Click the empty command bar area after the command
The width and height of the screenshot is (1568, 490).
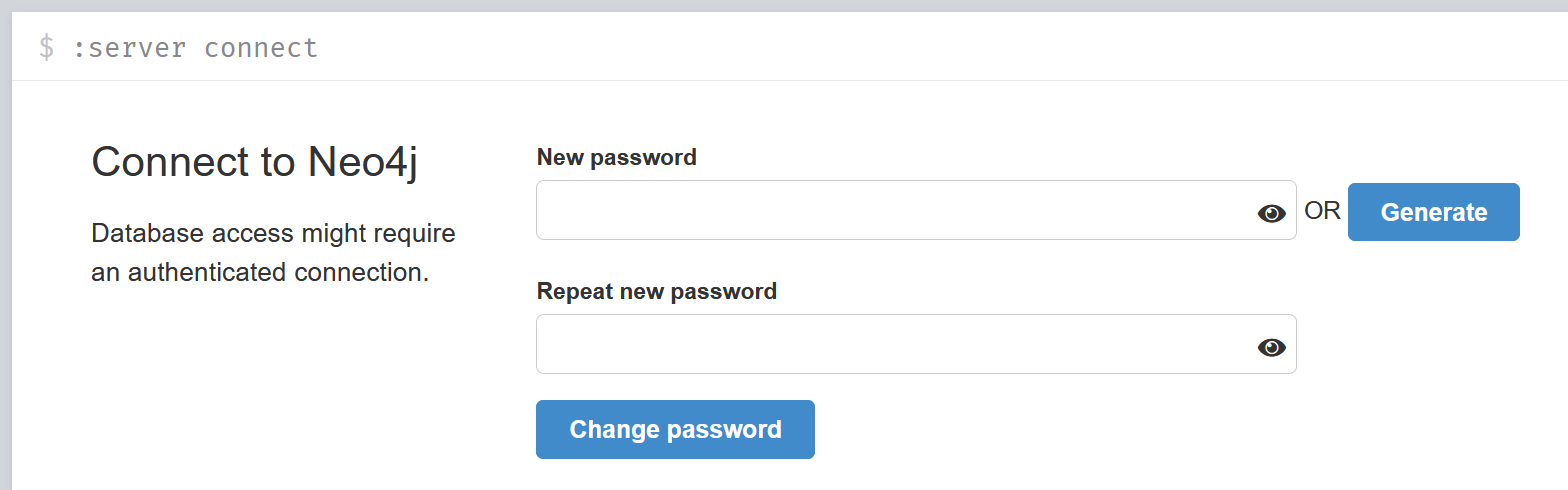[x=900, y=47]
